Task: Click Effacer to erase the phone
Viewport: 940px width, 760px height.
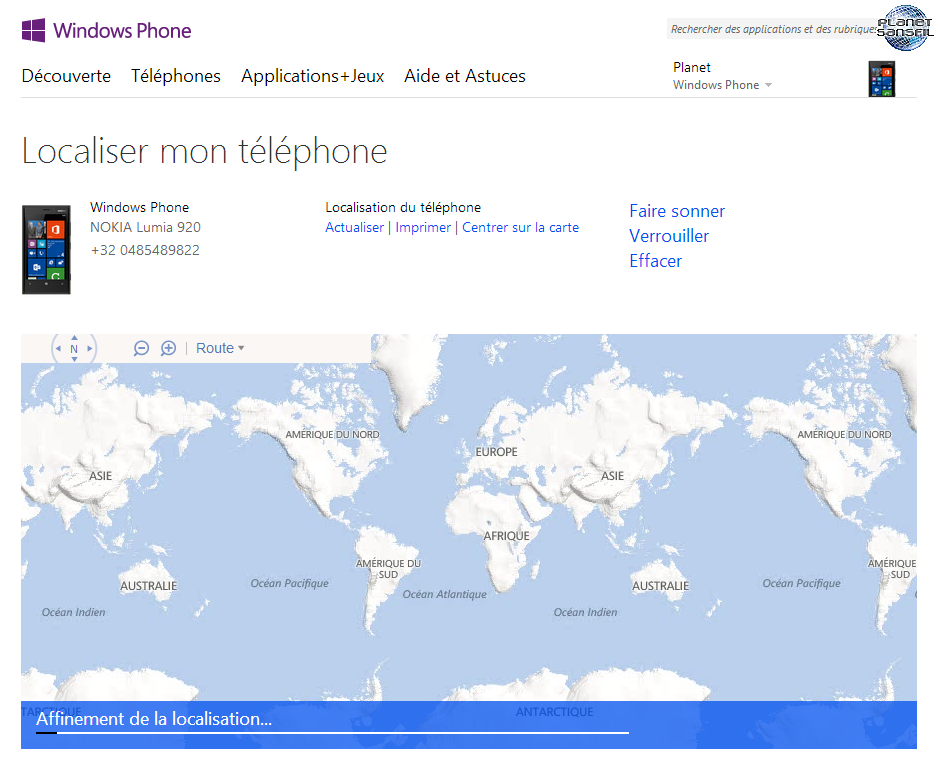Action: point(655,261)
